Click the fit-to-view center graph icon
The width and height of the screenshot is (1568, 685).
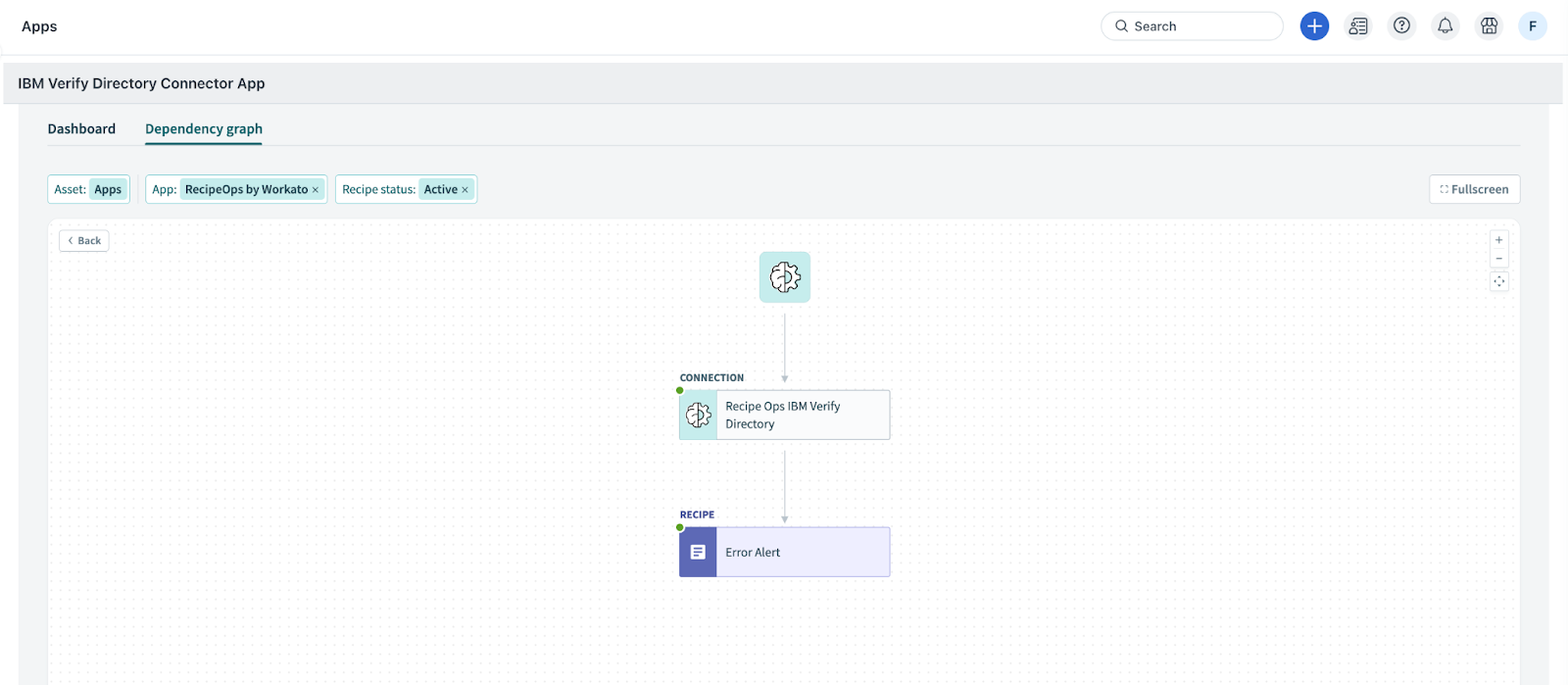coord(1499,282)
